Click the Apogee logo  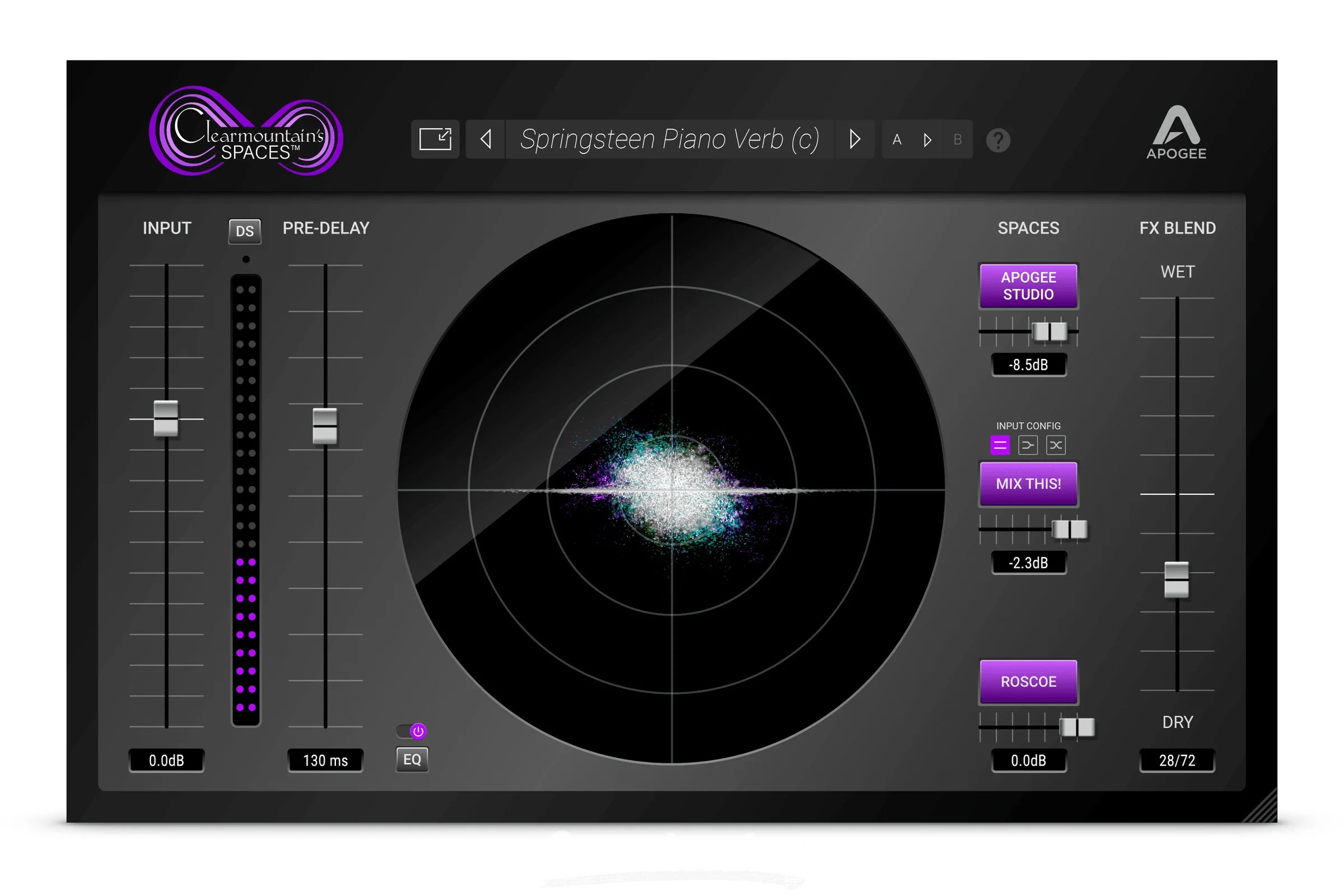pos(1176,132)
